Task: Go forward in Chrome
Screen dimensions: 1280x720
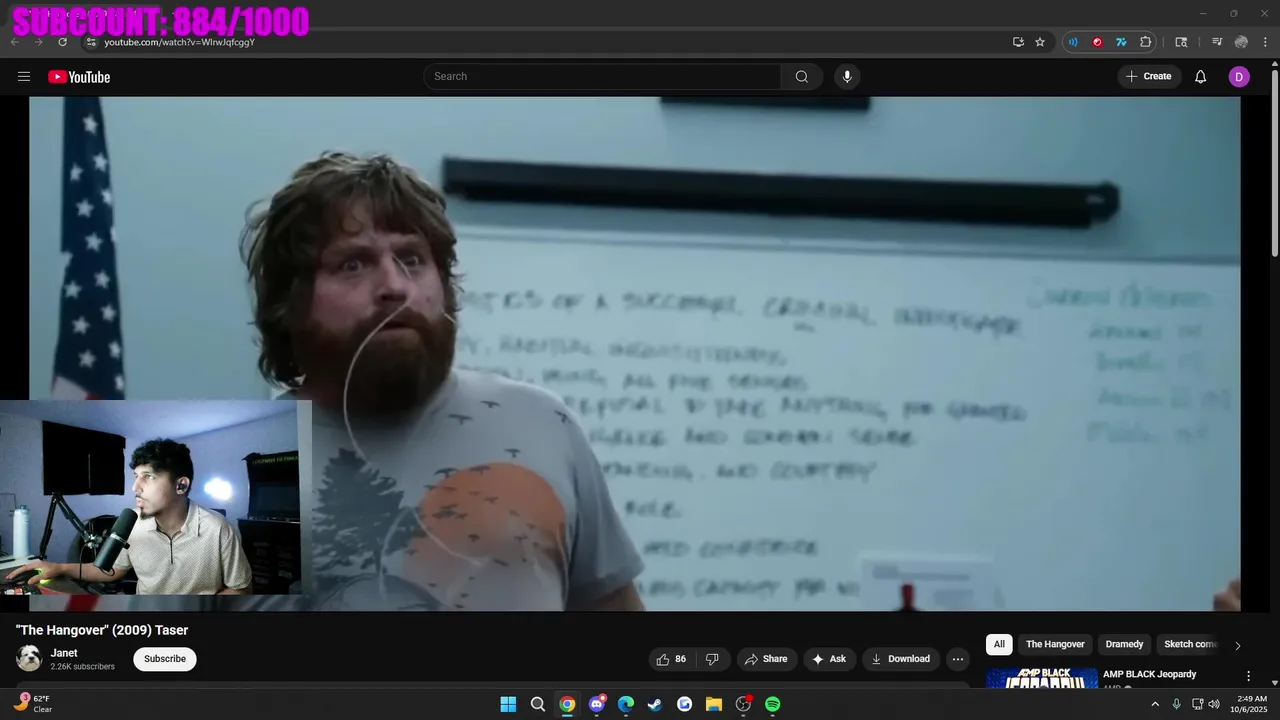Action: (39, 42)
